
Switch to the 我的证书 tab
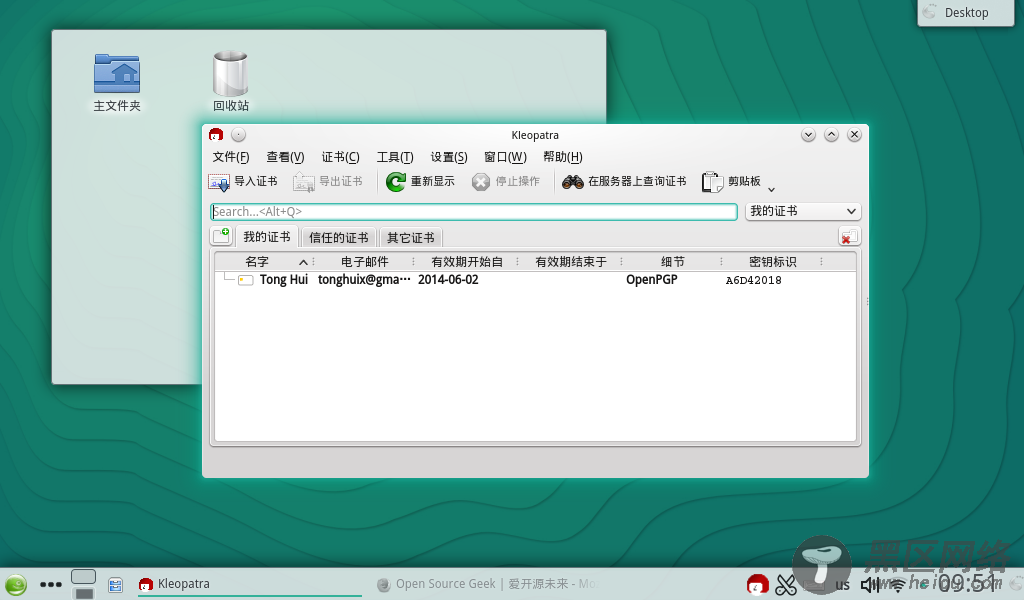pyautogui.click(x=266, y=237)
